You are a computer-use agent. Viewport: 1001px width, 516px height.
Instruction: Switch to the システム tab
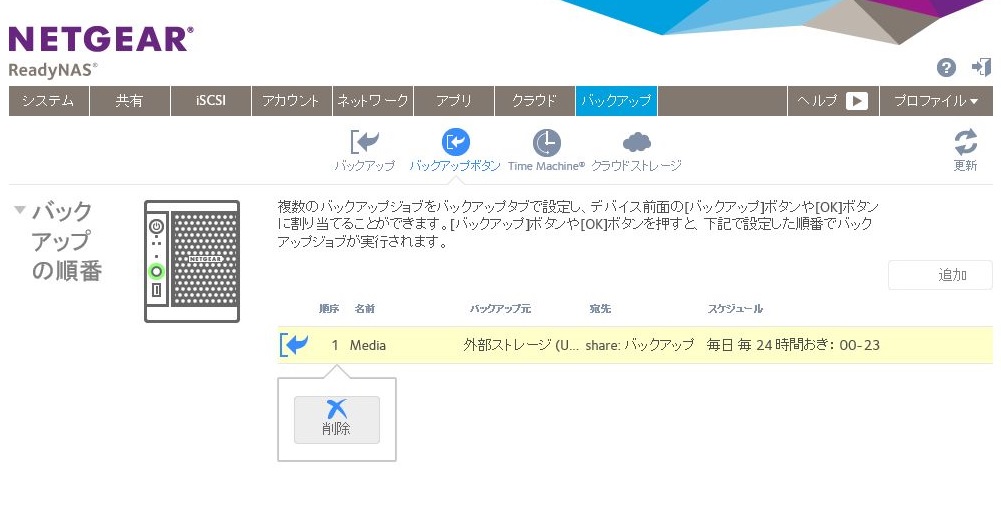point(48,101)
